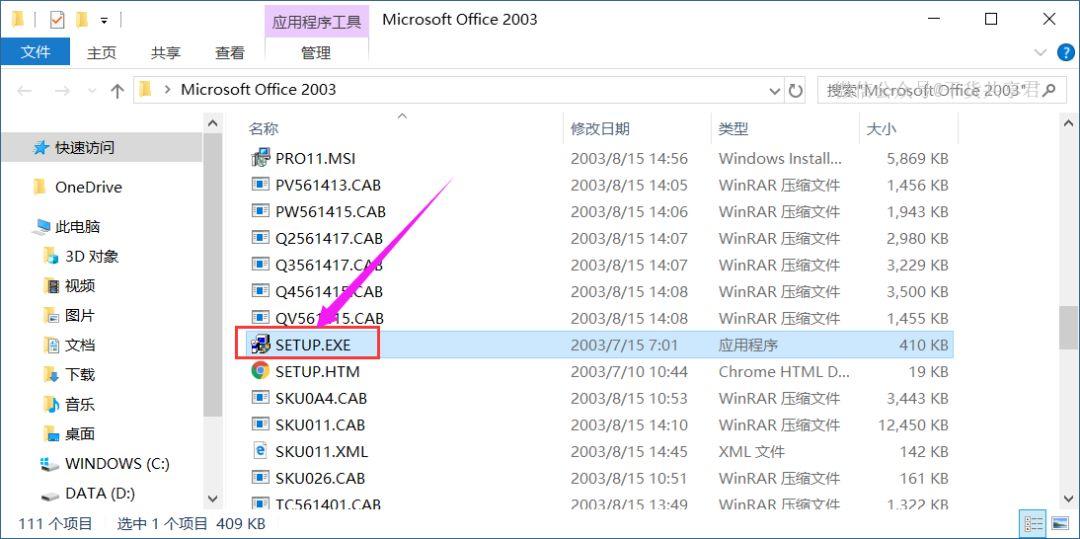The height and width of the screenshot is (539, 1080).
Task: Click the 5,869 KB size cell
Action: click(918, 158)
